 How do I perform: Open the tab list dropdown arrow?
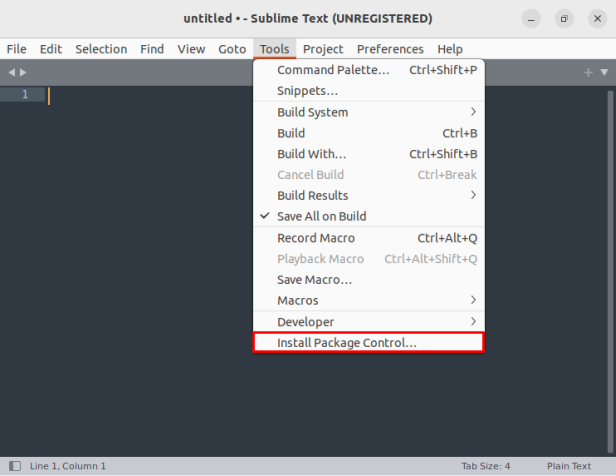pyautogui.click(x=603, y=72)
